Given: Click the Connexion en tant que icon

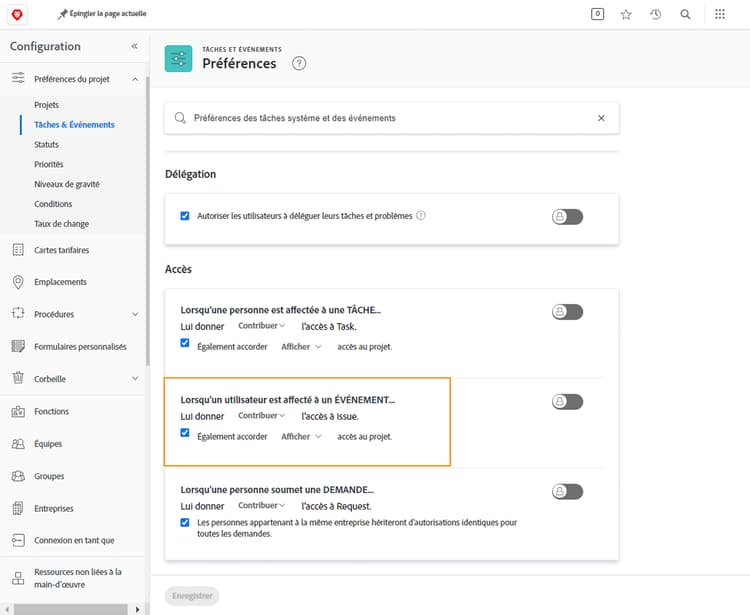Looking at the screenshot, I should click(18, 540).
